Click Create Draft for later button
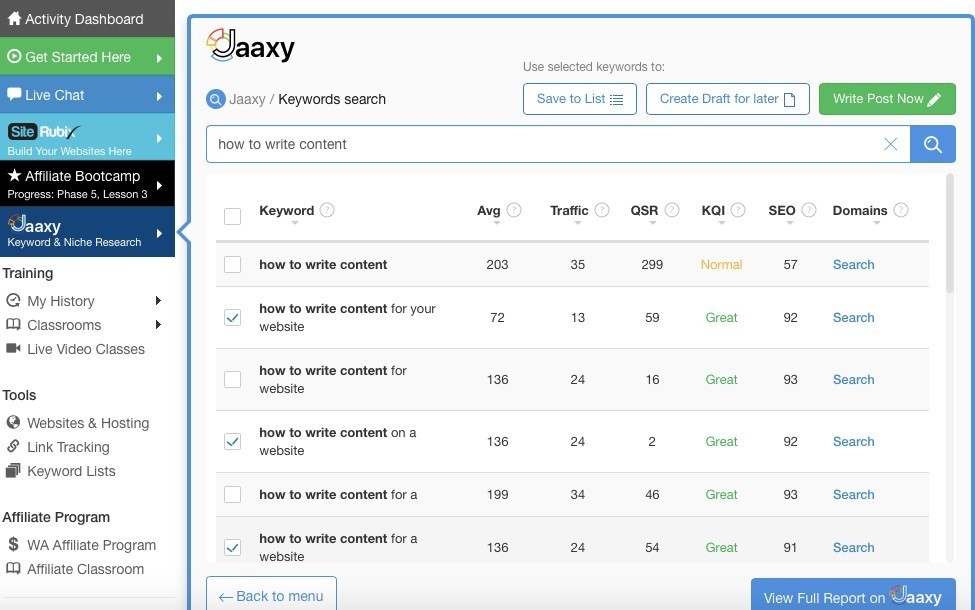975x610 pixels. click(728, 99)
